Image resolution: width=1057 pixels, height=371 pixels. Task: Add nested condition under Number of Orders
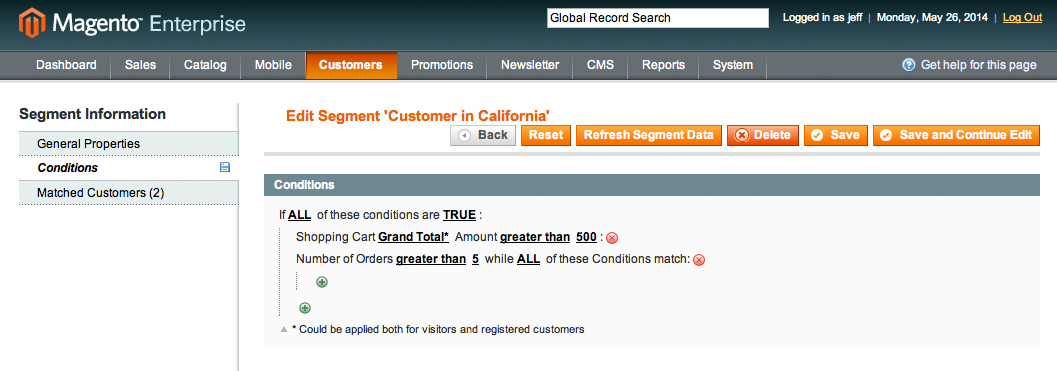322,282
